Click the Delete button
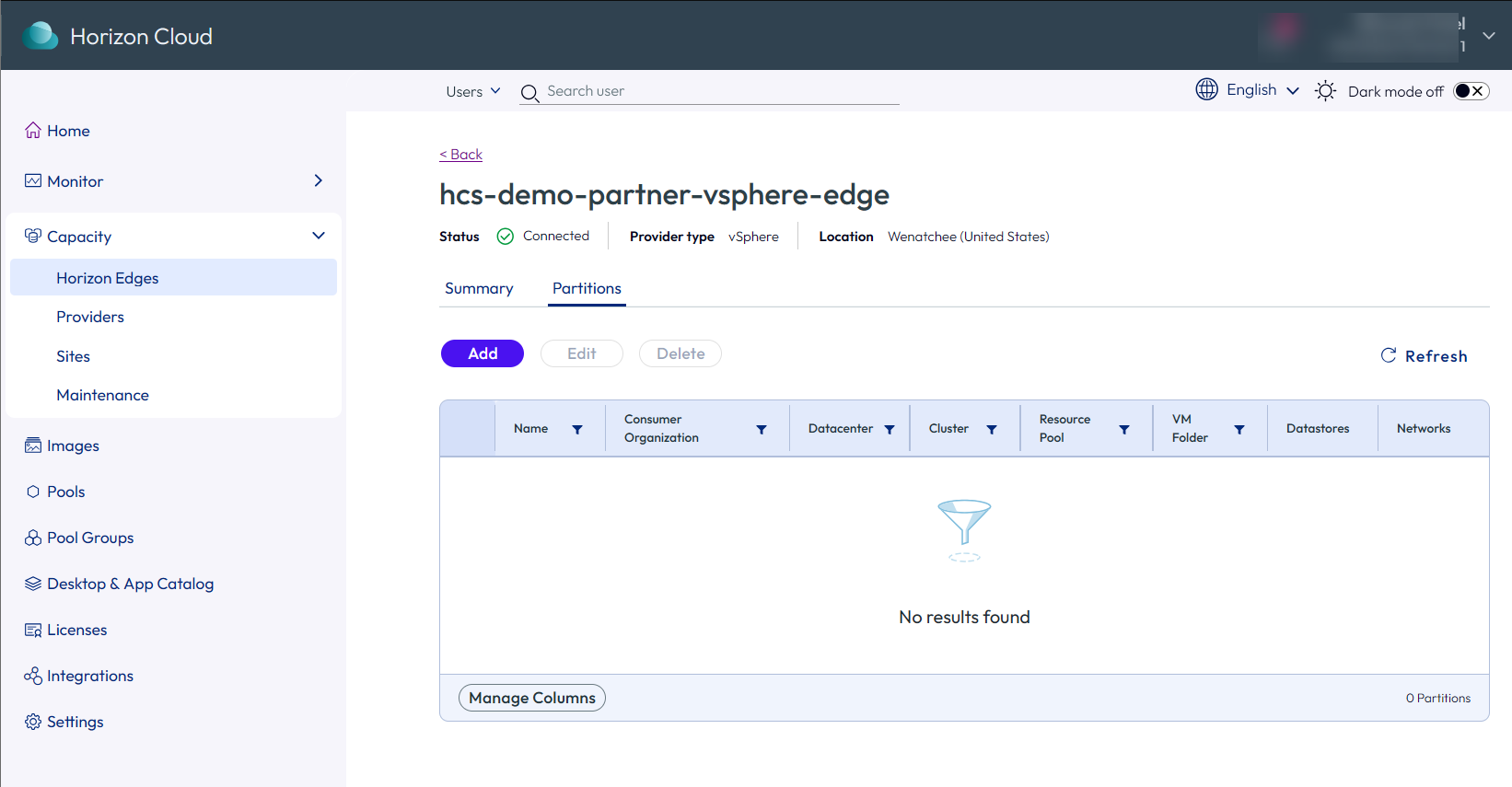 (680, 353)
